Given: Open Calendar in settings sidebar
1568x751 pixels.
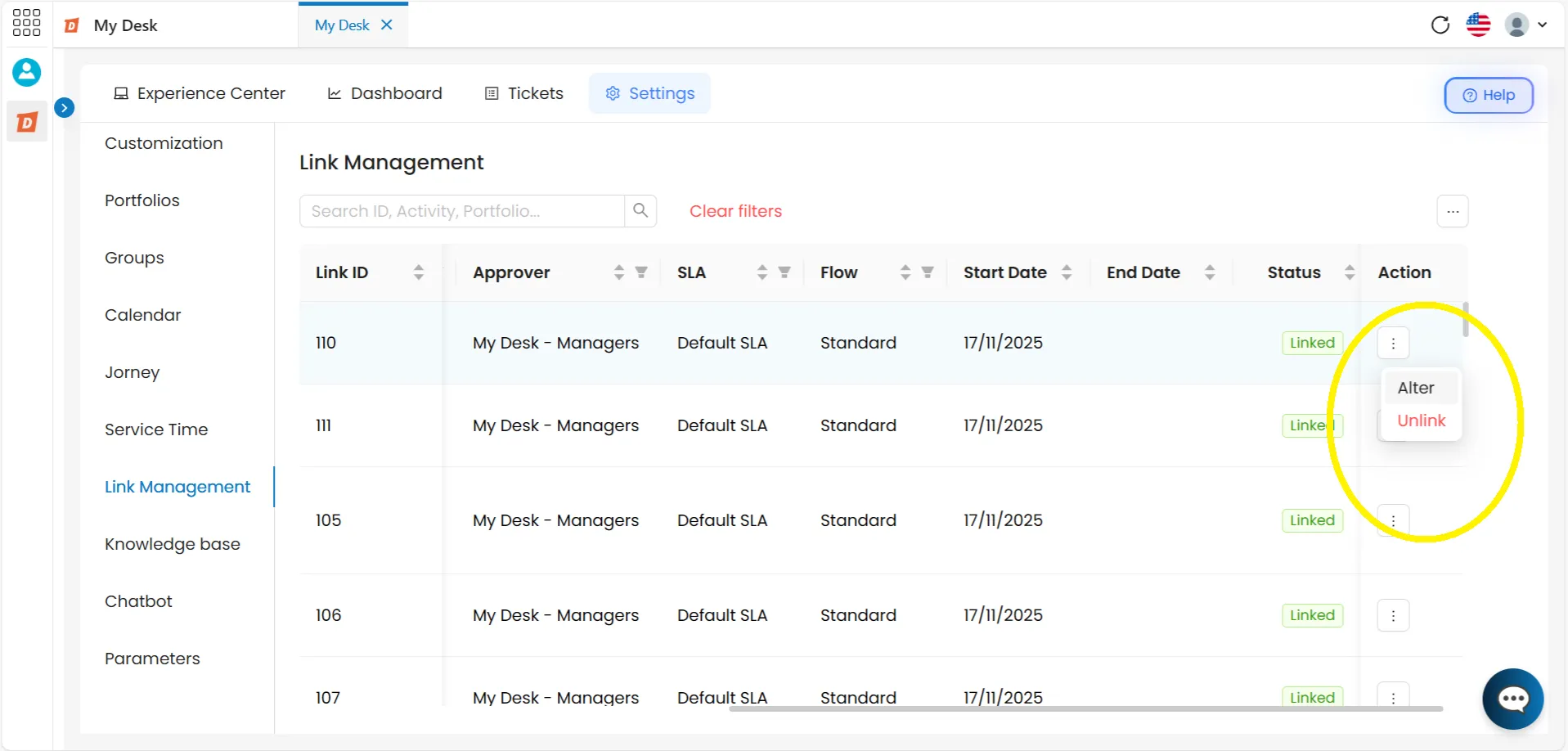Looking at the screenshot, I should point(143,315).
